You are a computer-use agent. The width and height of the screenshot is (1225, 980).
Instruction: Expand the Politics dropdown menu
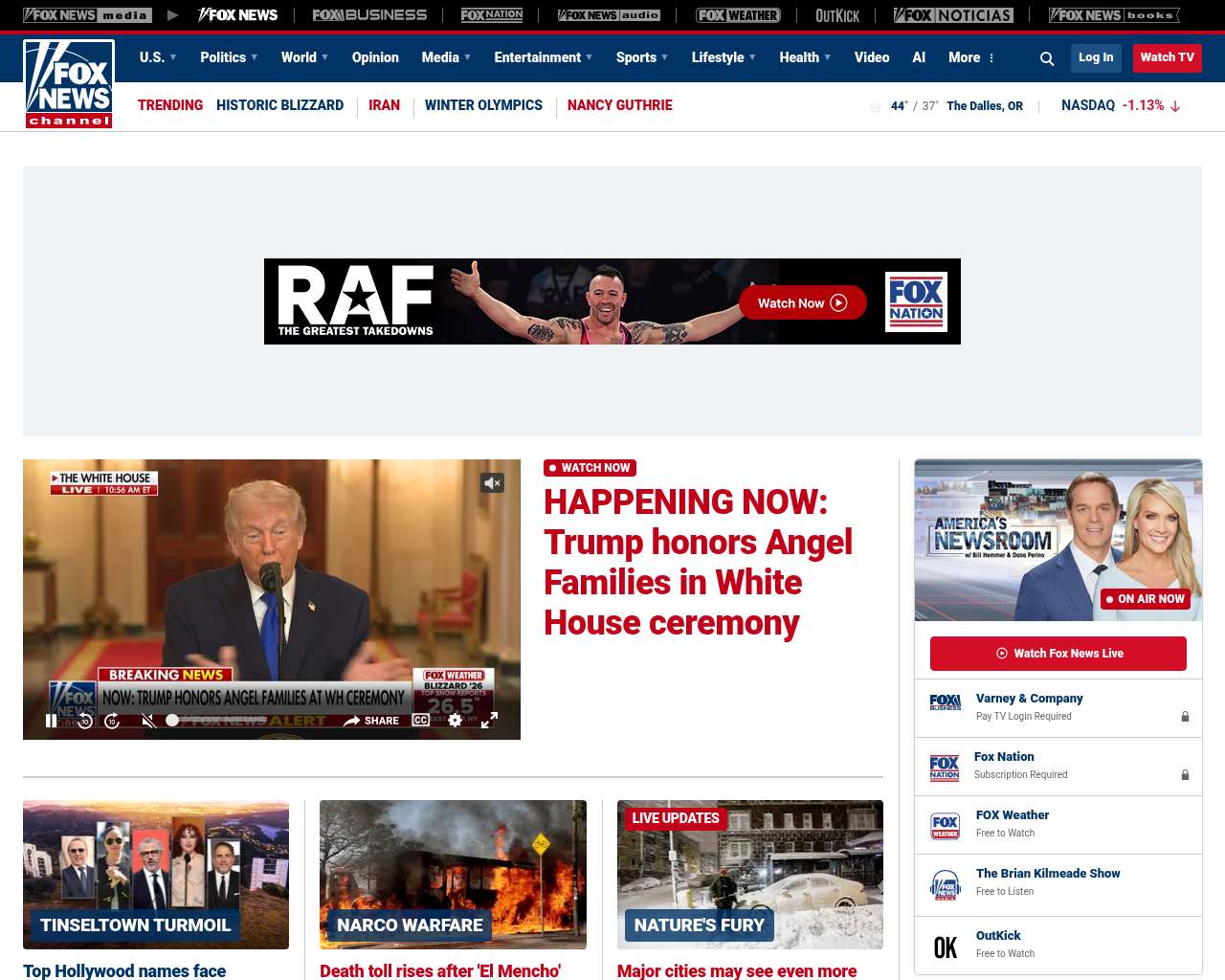coord(229,57)
